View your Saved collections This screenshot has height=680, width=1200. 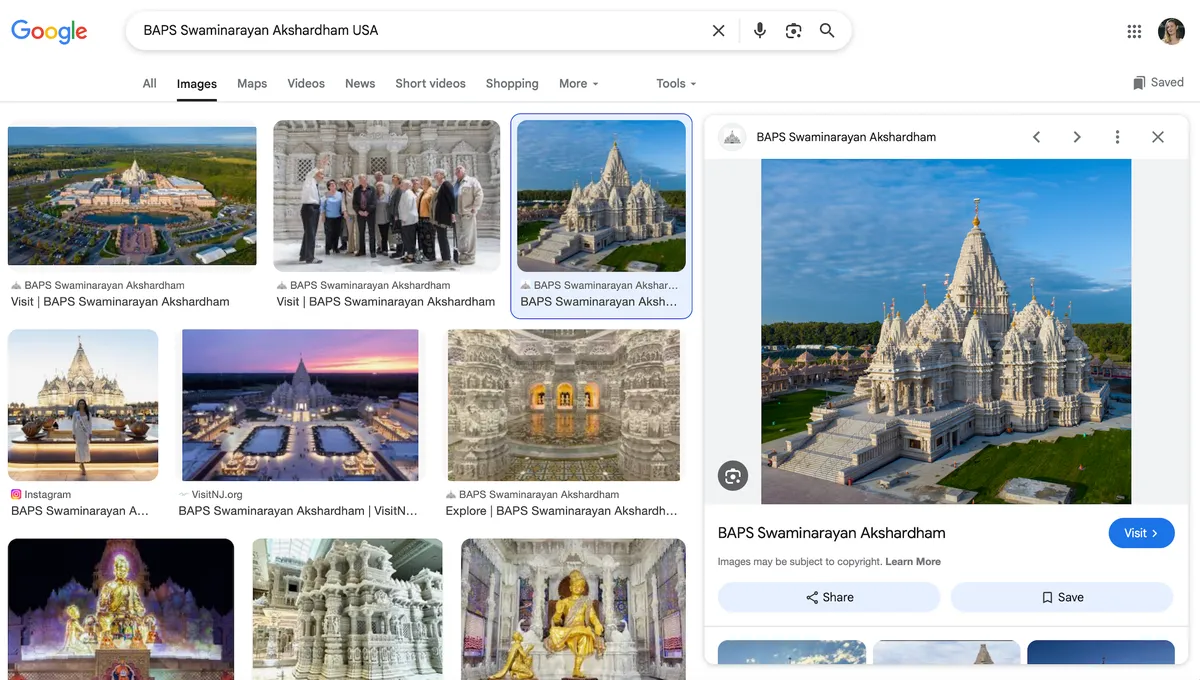[1157, 82]
